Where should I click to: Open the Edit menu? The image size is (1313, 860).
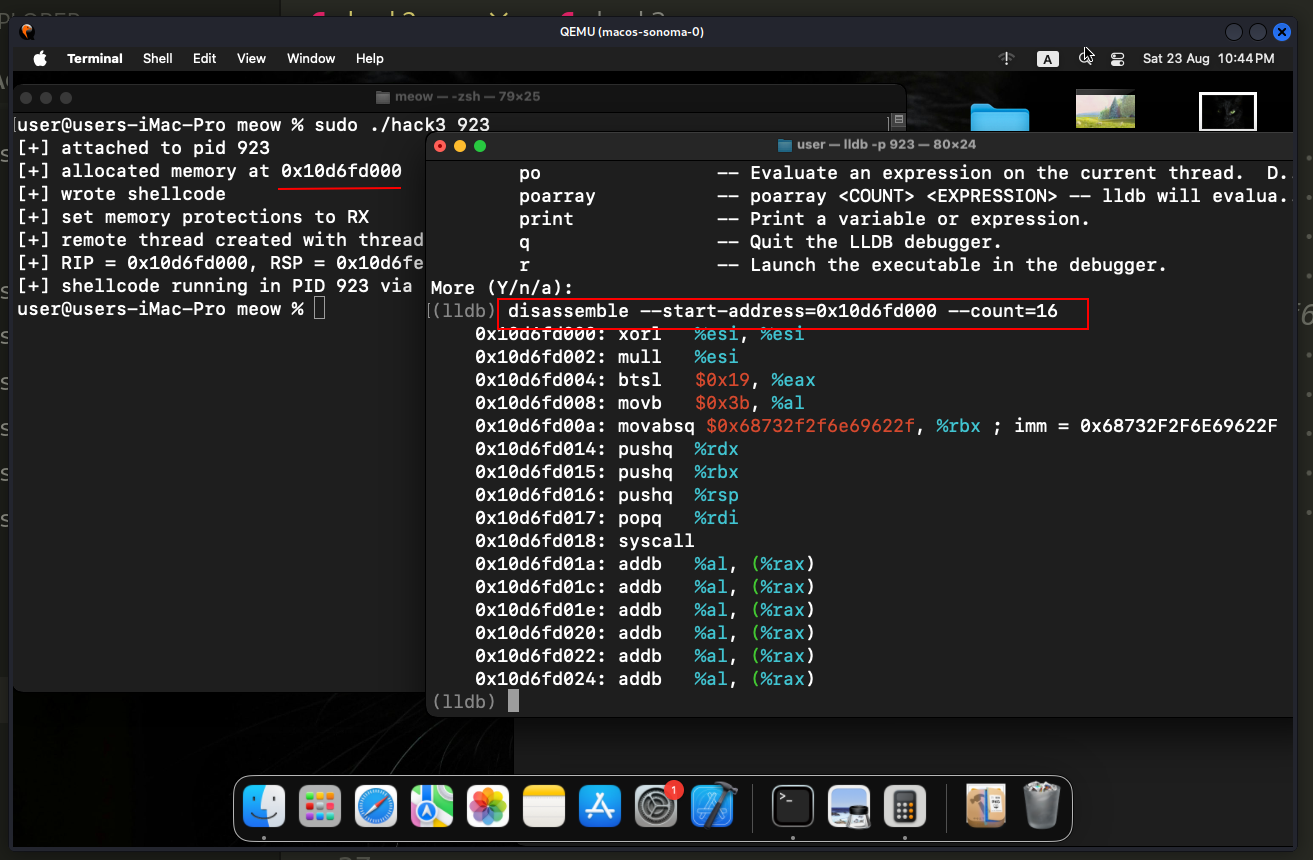click(205, 59)
